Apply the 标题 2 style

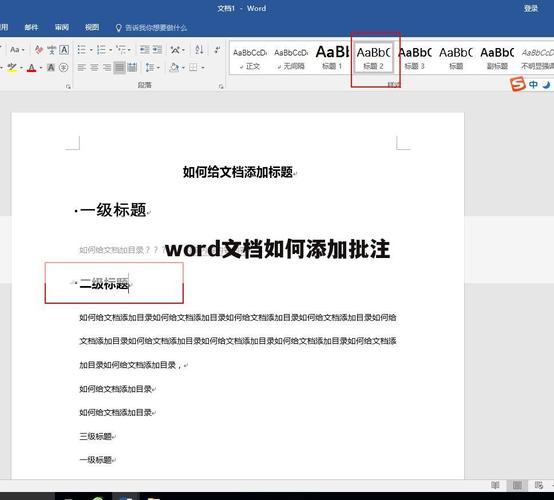coord(373,58)
